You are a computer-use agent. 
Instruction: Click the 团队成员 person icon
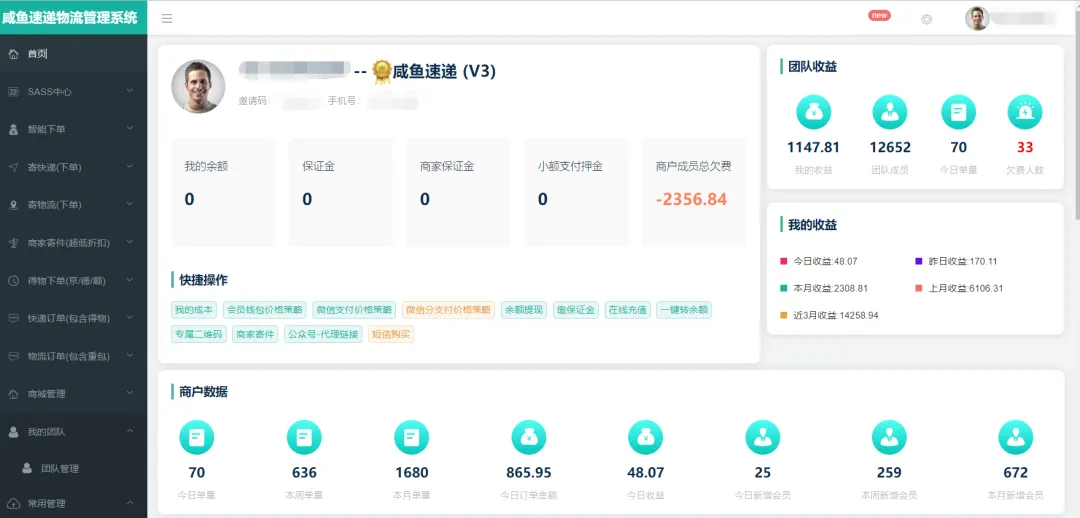pyautogui.click(x=890, y=112)
